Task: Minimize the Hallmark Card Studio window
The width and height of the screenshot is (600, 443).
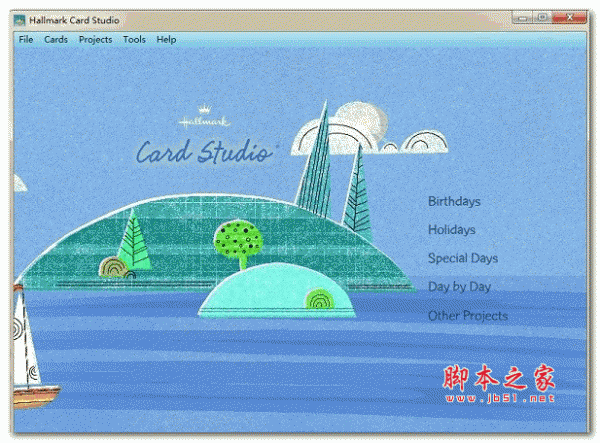Action: (523, 18)
